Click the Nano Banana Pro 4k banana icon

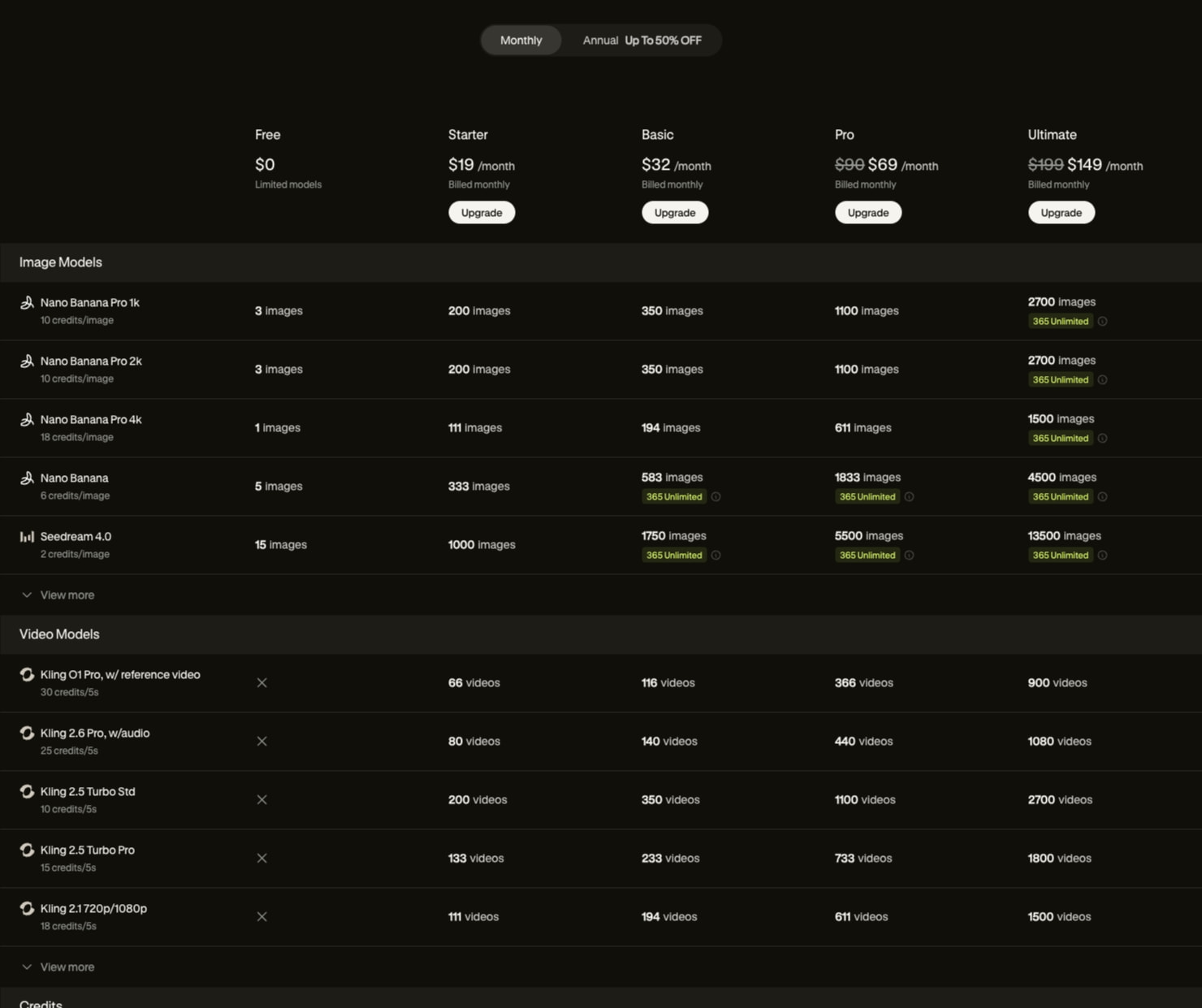[27, 419]
